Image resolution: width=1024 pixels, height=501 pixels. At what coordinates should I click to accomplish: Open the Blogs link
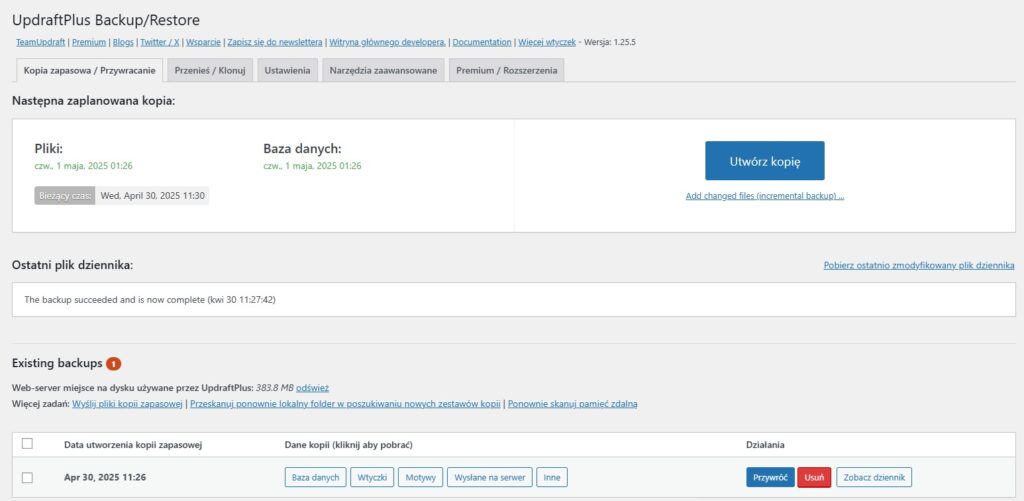click(x=123, y=42)
